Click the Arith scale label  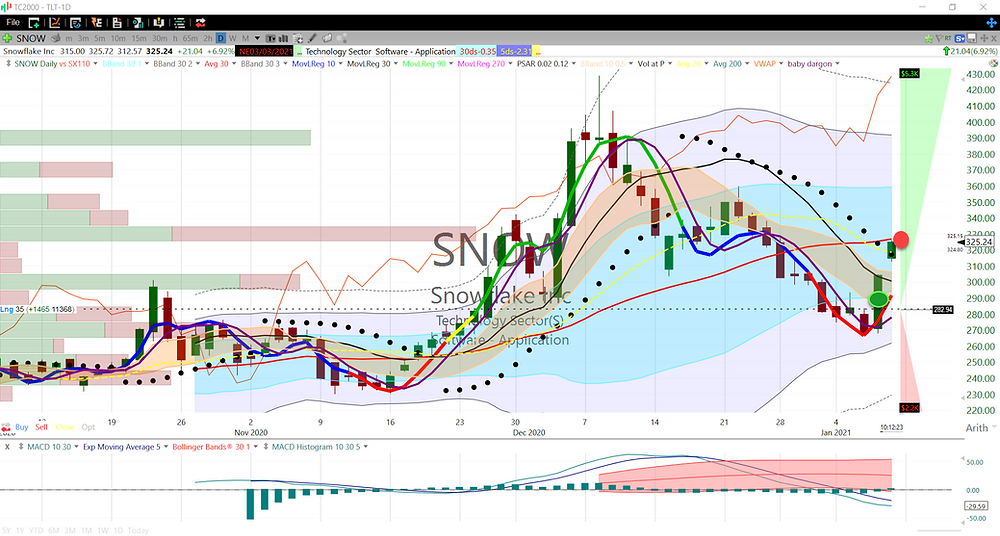click(976, 428)
